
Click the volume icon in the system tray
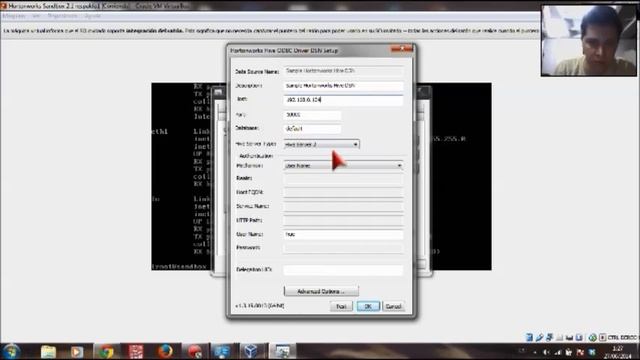coord(546,352)
